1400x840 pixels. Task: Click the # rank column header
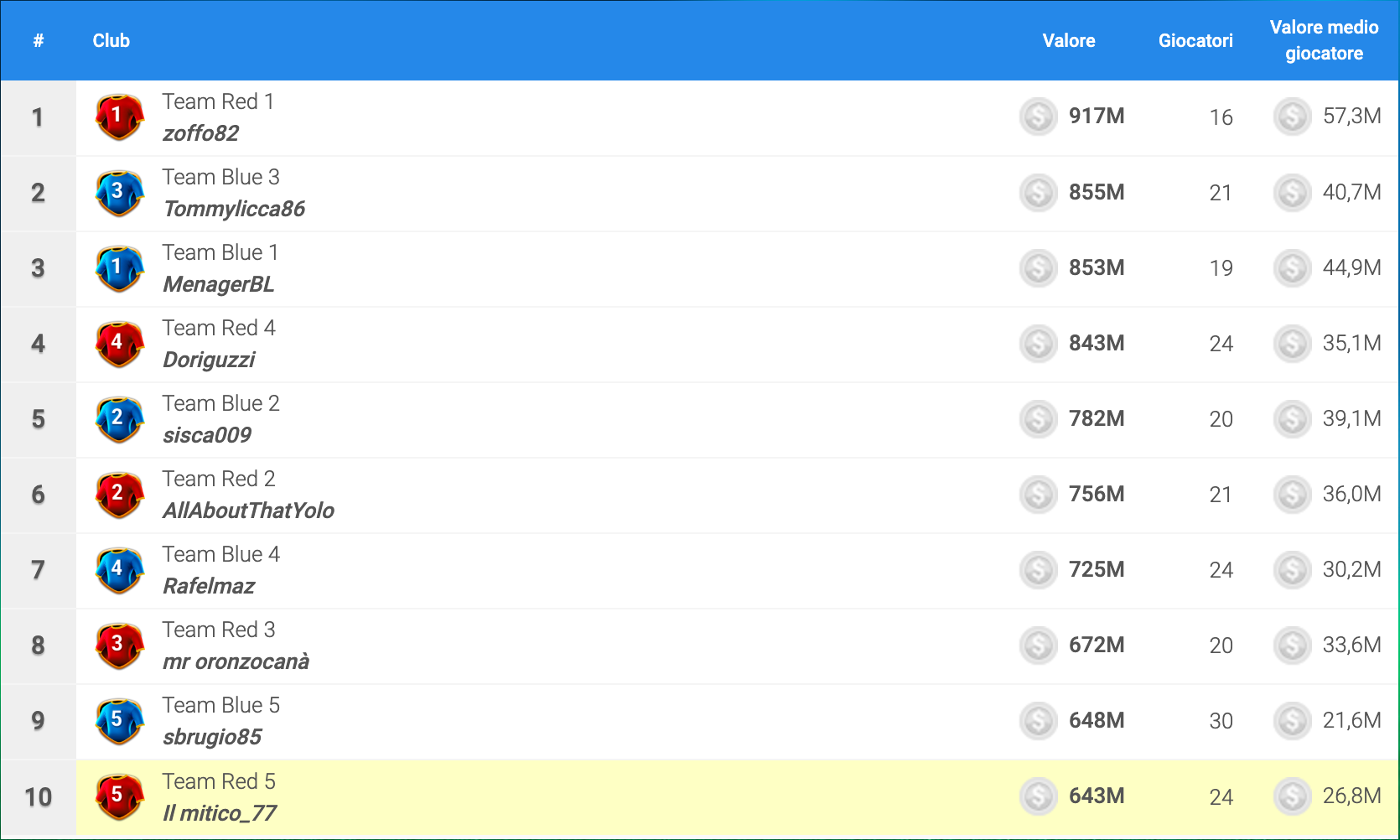pyautogui.click(x=39, y=40)
